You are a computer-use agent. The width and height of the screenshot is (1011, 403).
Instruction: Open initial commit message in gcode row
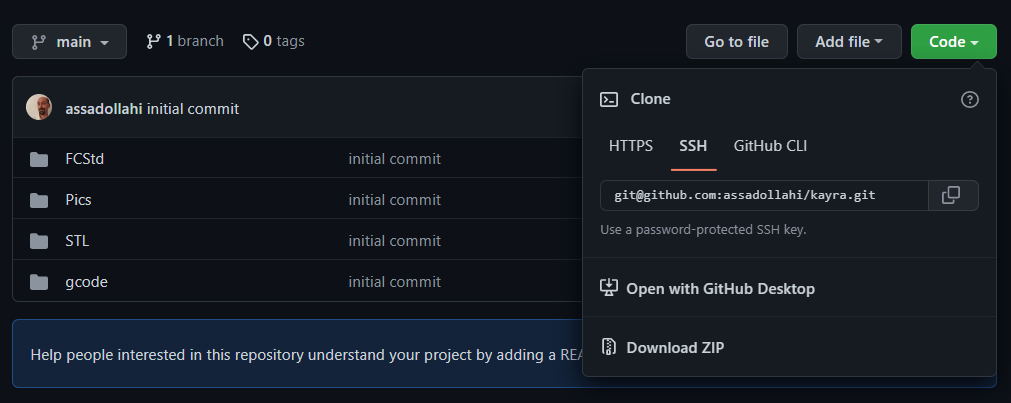tap(395, 282)
